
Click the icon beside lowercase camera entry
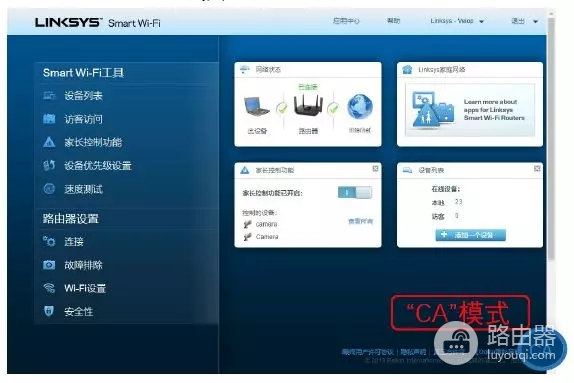247,224
